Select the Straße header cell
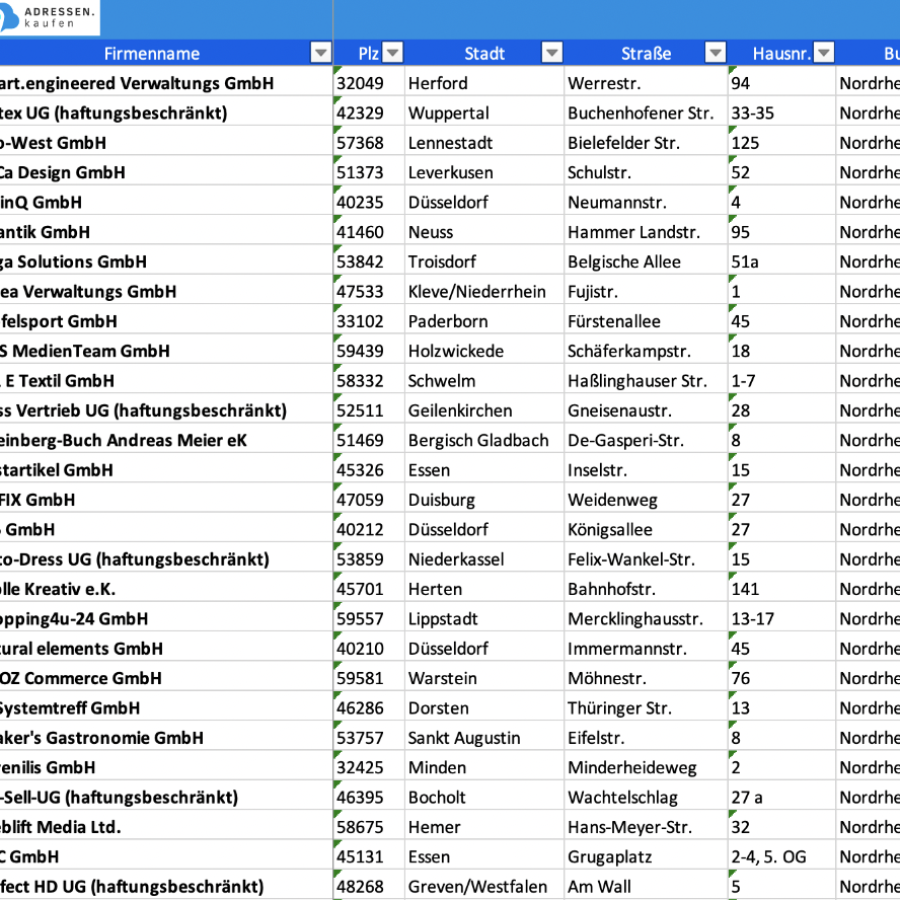 coord(646,53)
